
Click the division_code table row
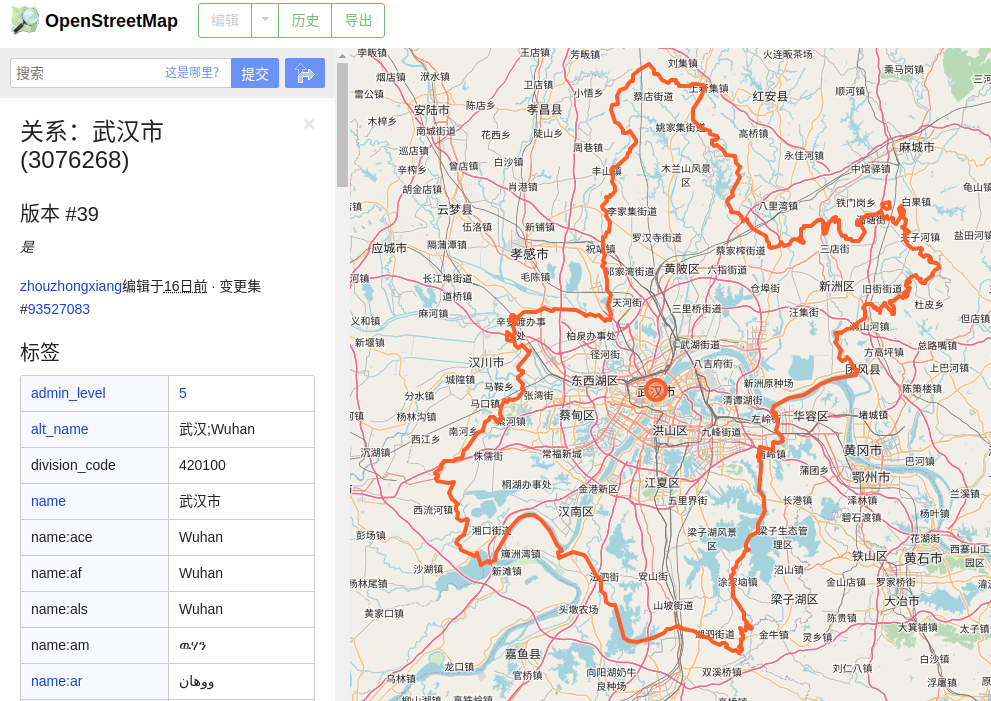[x=167, y=465]
